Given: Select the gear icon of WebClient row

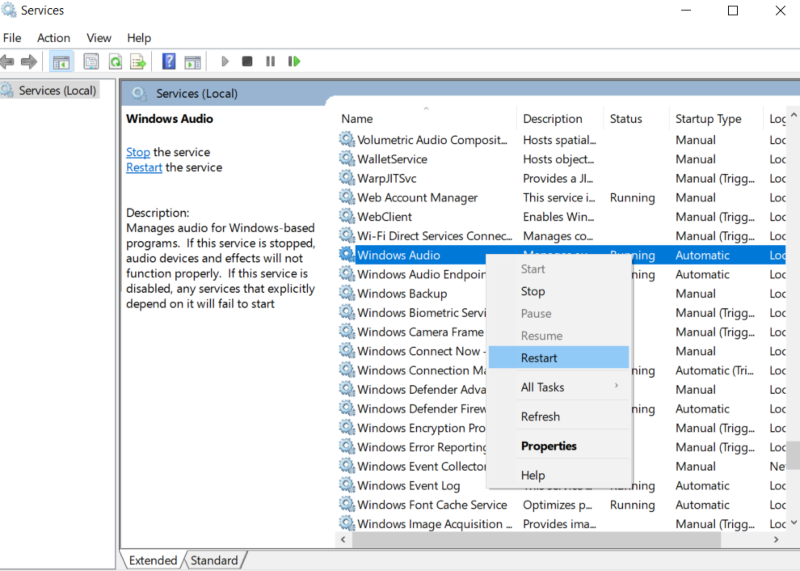Looking at the screenshot, I should tap(347, 216).
